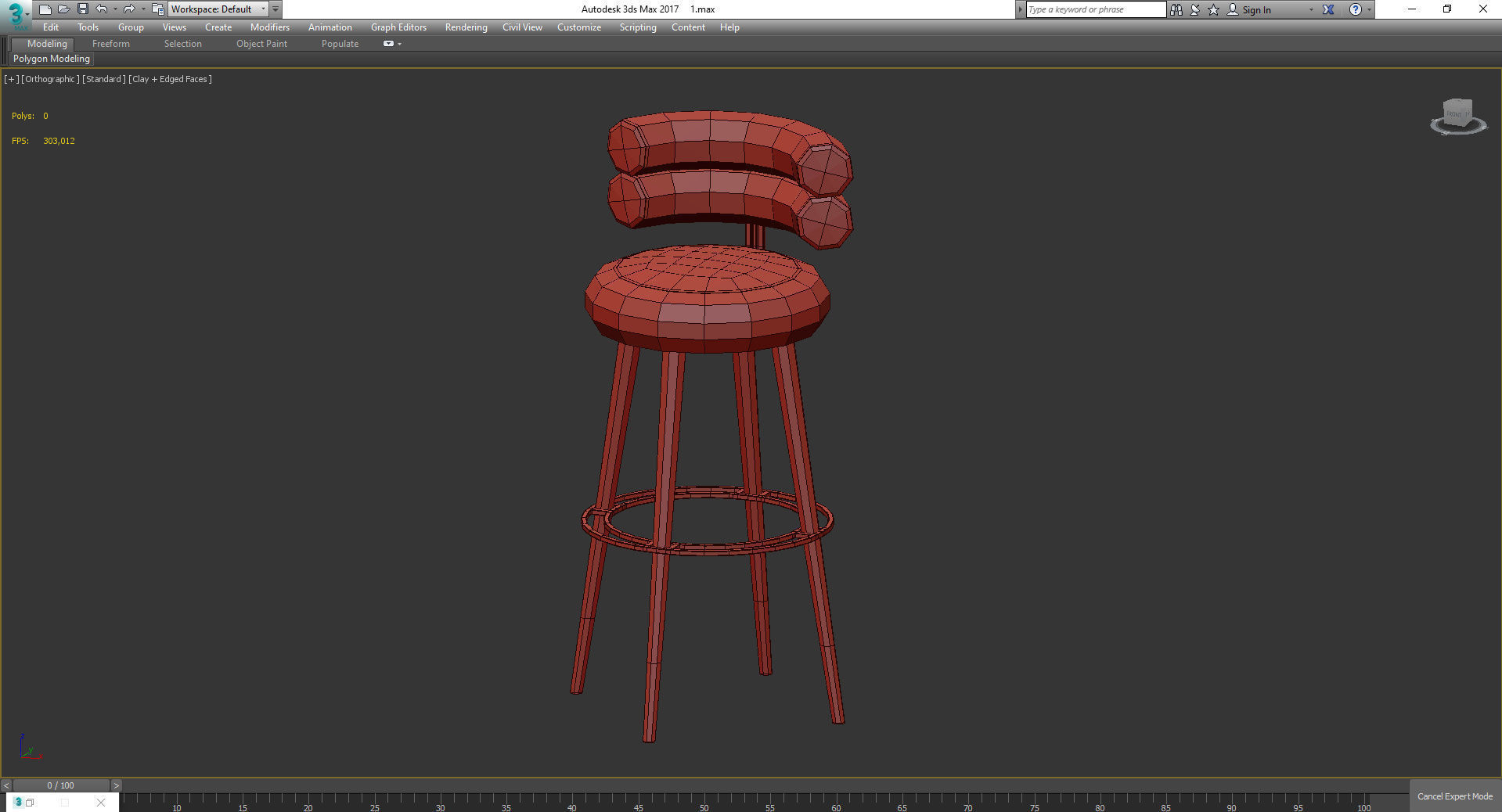Open a file with the folder icon

tap(63, 9)
